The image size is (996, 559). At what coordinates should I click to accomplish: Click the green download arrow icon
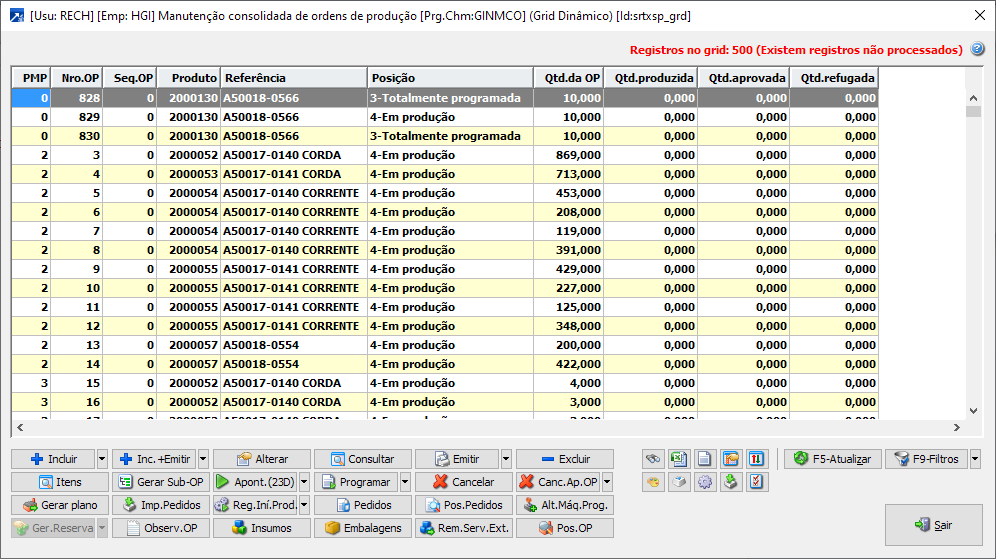731,482
